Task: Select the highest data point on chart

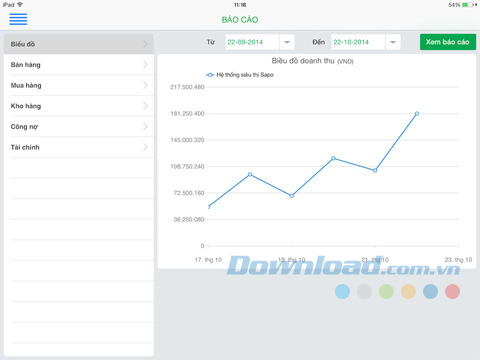Action: tap(417, 114)
